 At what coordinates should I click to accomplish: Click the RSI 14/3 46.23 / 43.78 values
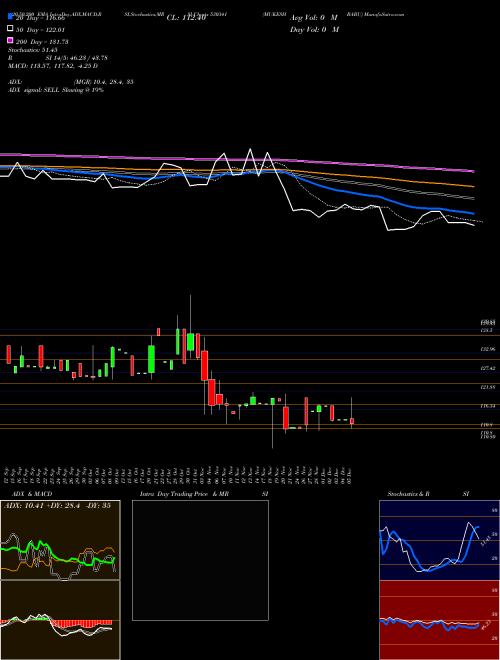click(77, 58)
